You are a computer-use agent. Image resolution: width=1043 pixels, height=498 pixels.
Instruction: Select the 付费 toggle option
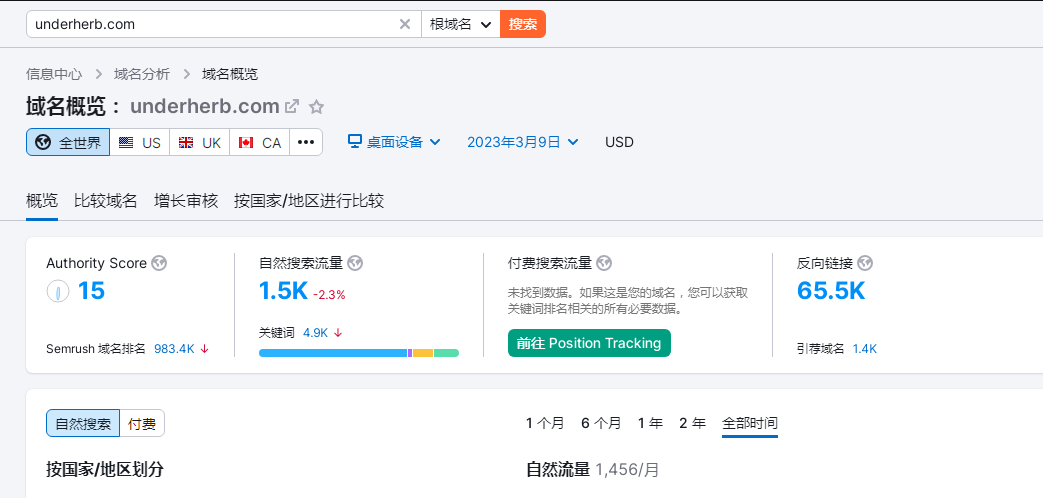click(x=142, y=424)
